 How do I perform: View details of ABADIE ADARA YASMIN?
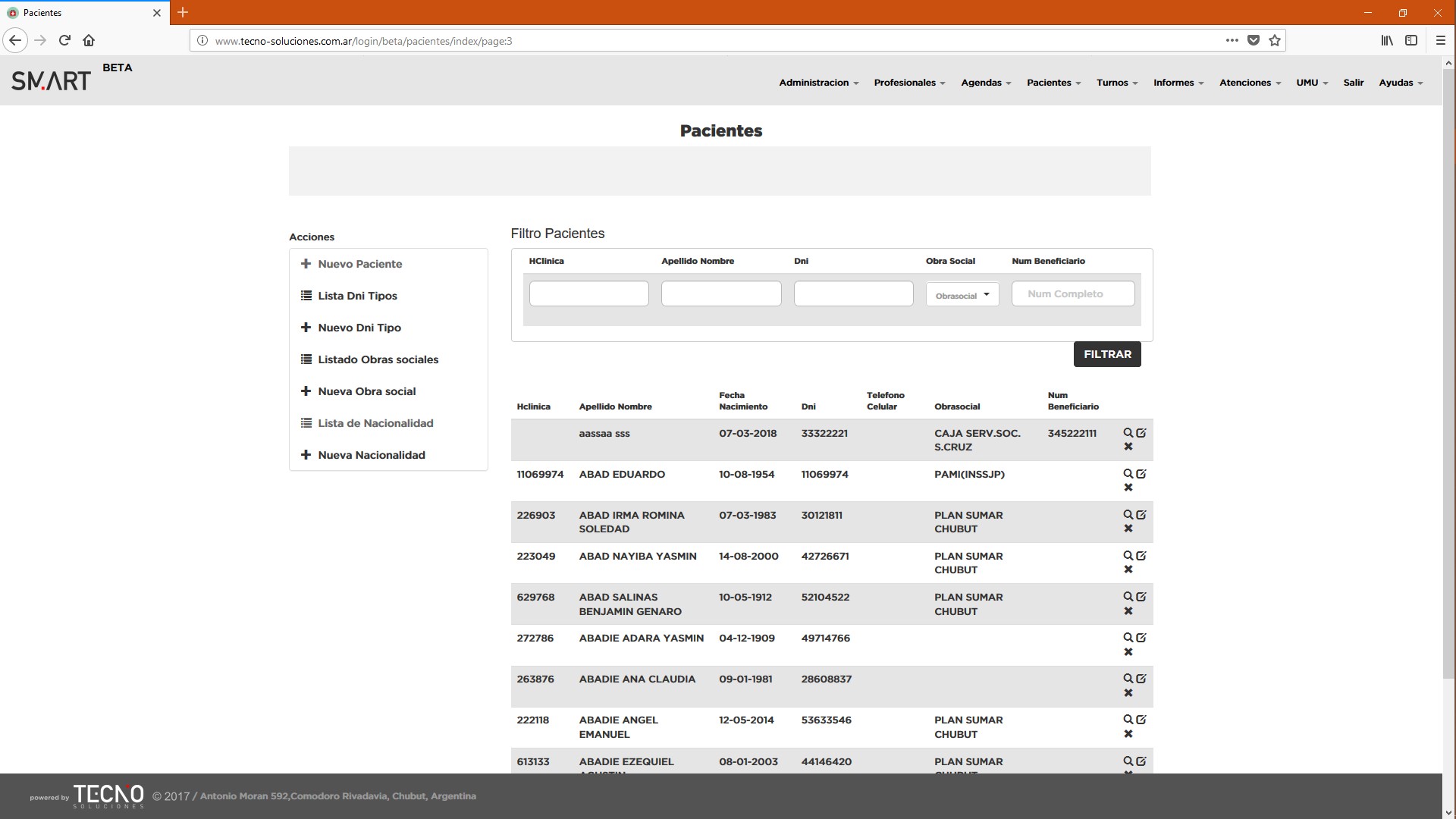click(1128, 638)
